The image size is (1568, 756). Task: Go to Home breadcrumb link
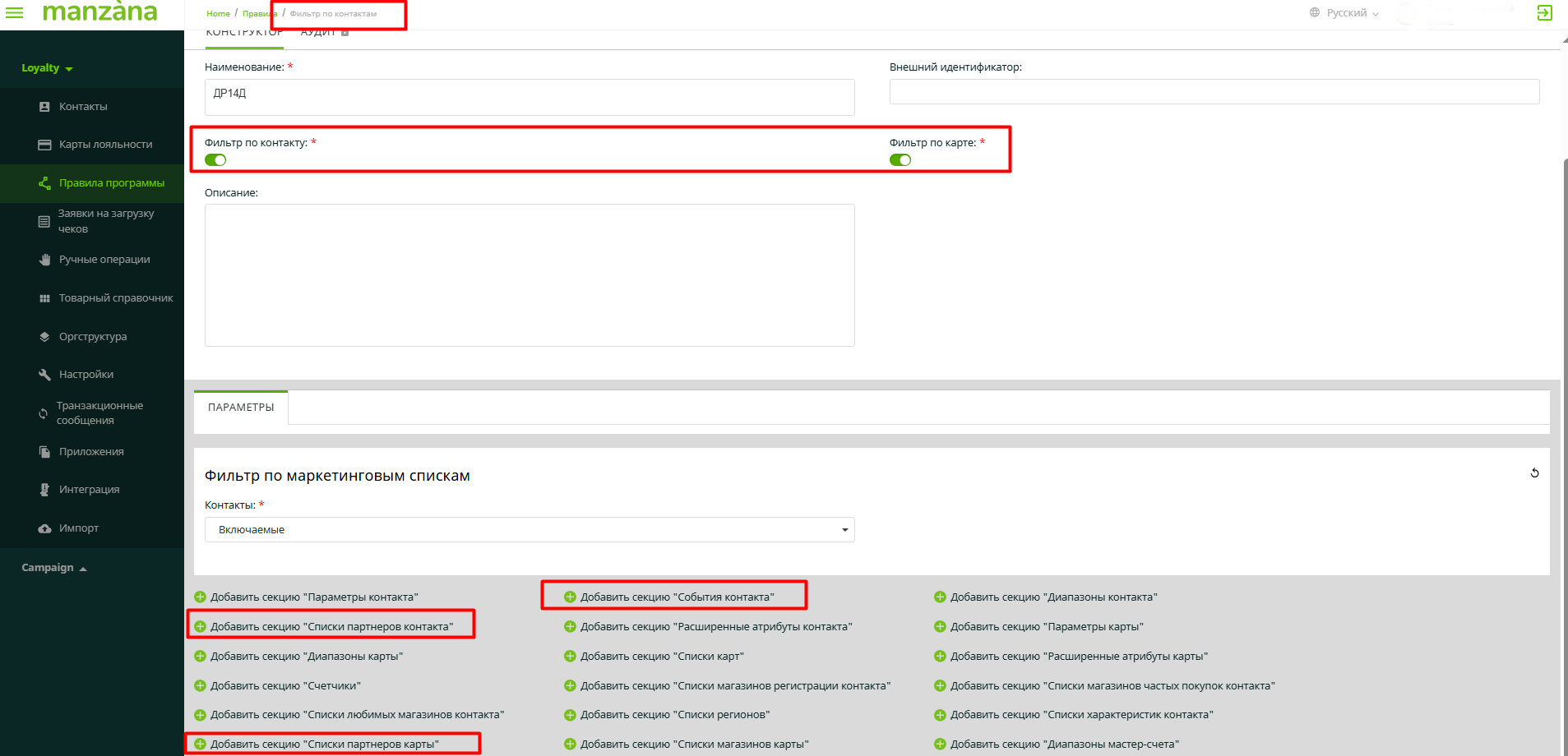218,14
